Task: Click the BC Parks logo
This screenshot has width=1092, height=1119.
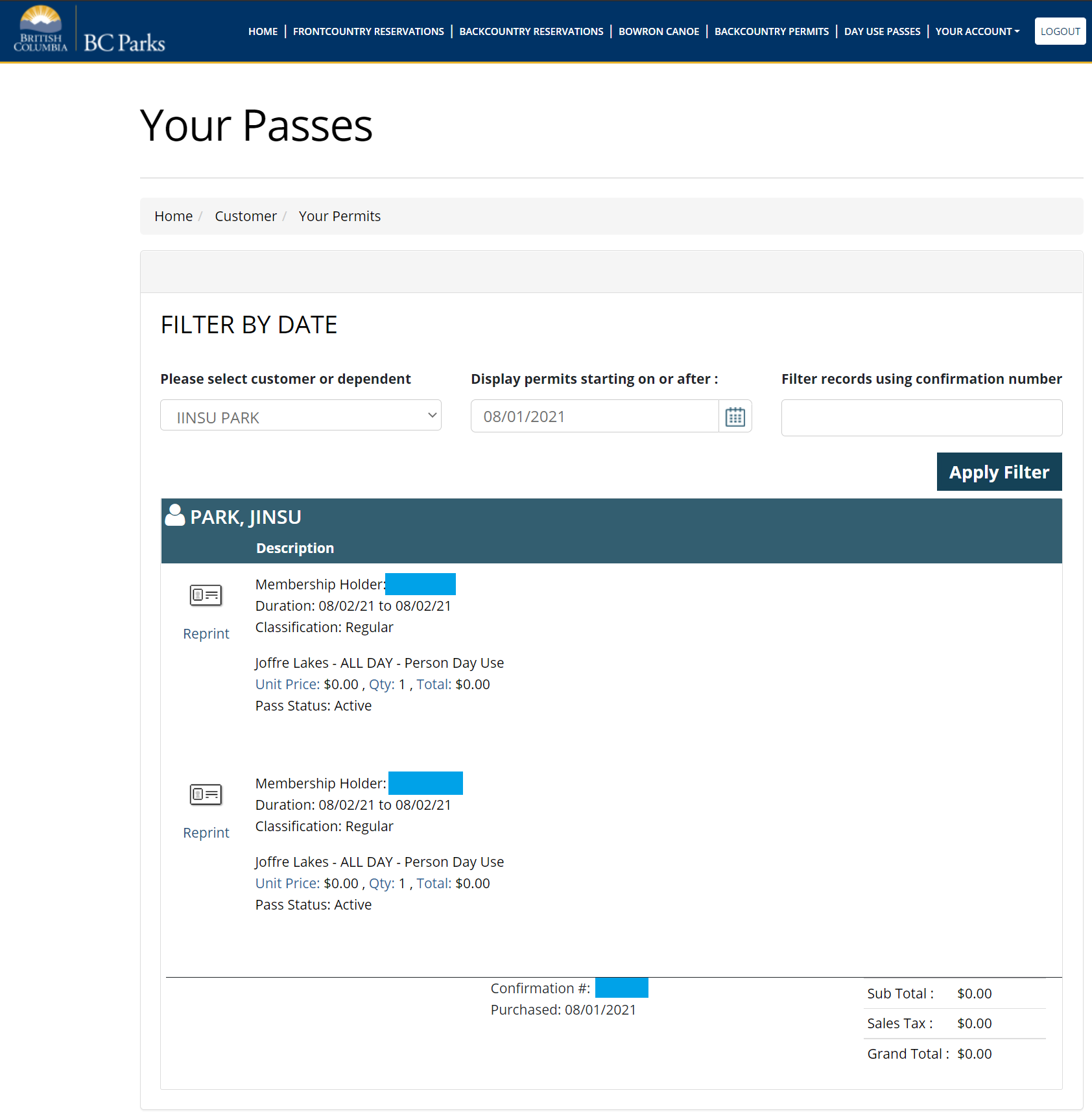Action: (x=89, y=30)
